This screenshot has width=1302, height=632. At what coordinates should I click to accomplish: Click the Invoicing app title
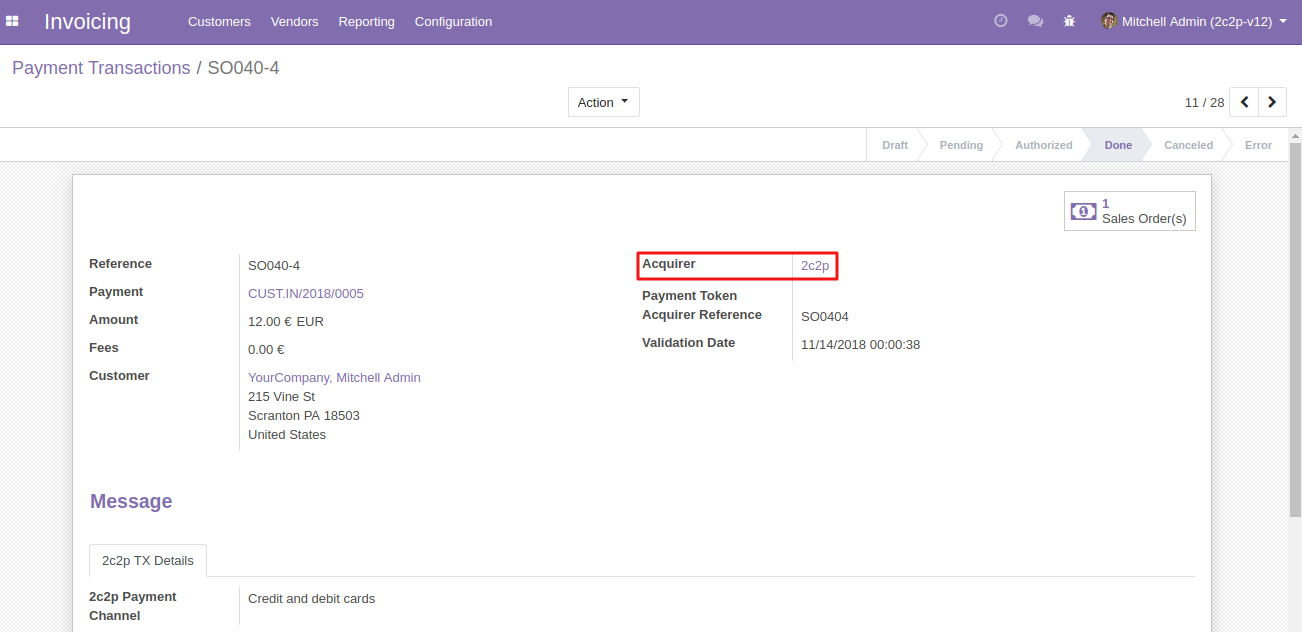pos(87,21)
